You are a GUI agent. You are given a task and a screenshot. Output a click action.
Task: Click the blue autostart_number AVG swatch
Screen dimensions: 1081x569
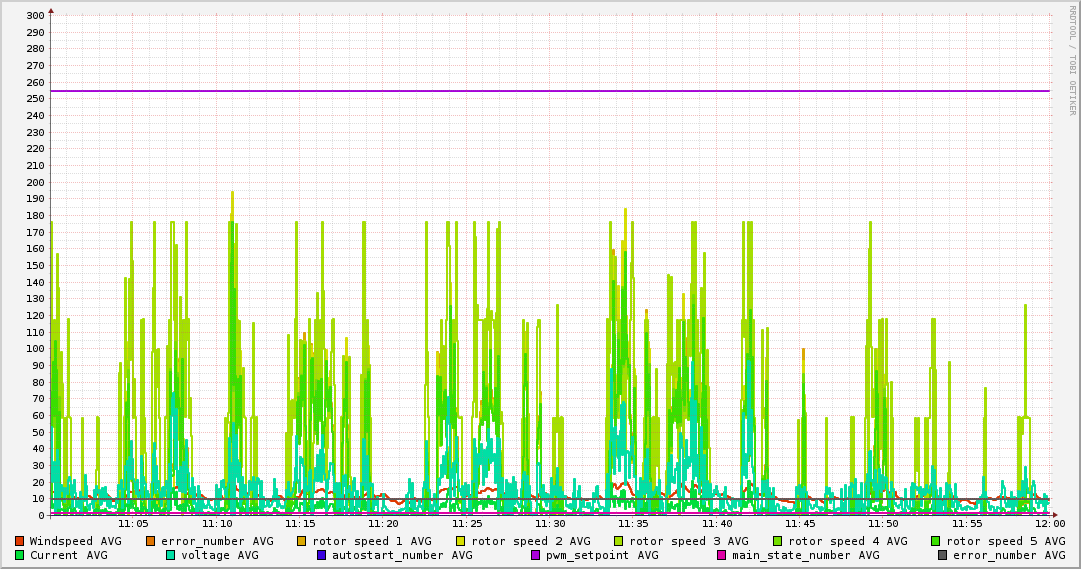(321, 555)
